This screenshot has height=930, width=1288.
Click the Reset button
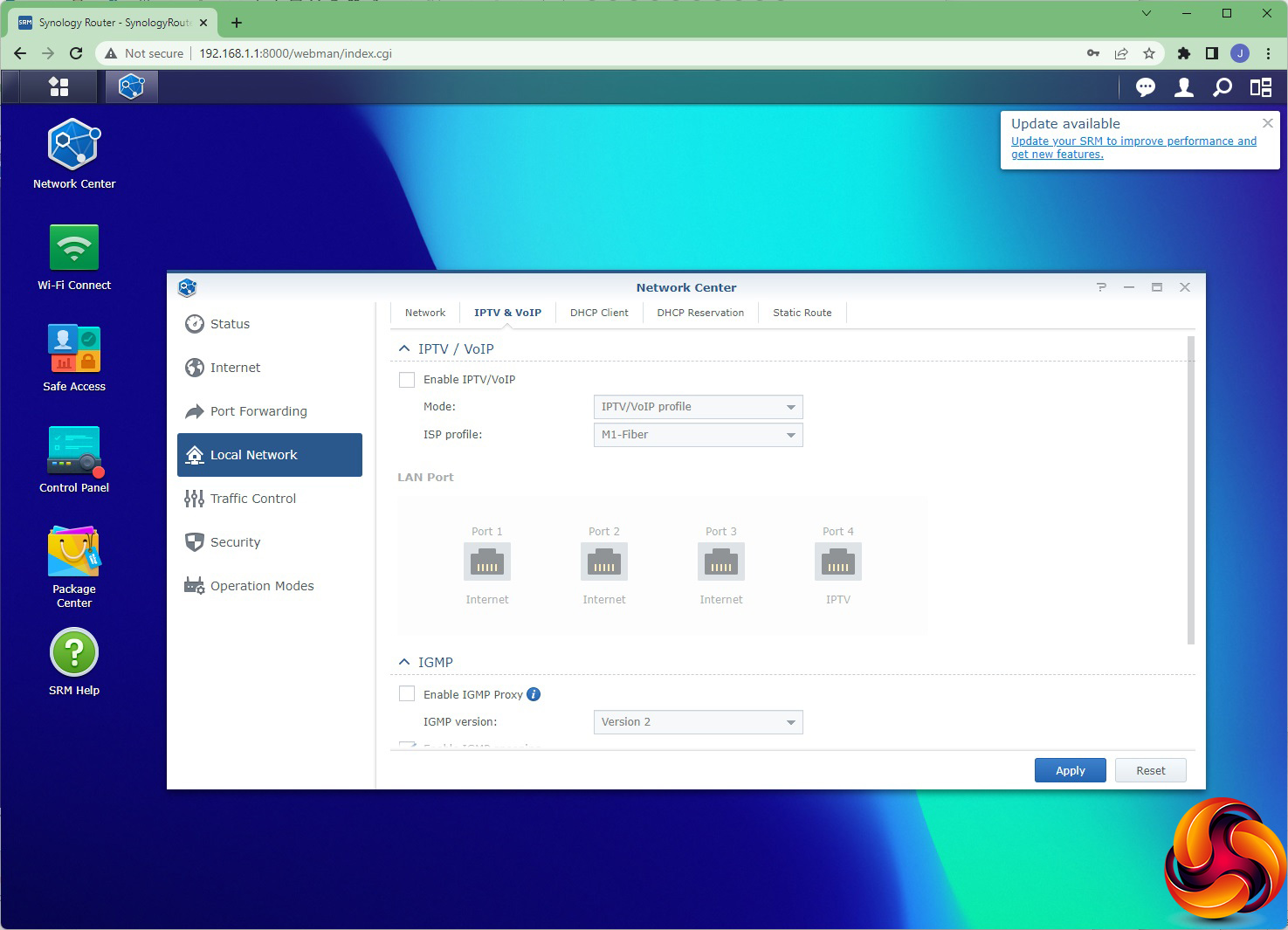(x=1151, y=770)
